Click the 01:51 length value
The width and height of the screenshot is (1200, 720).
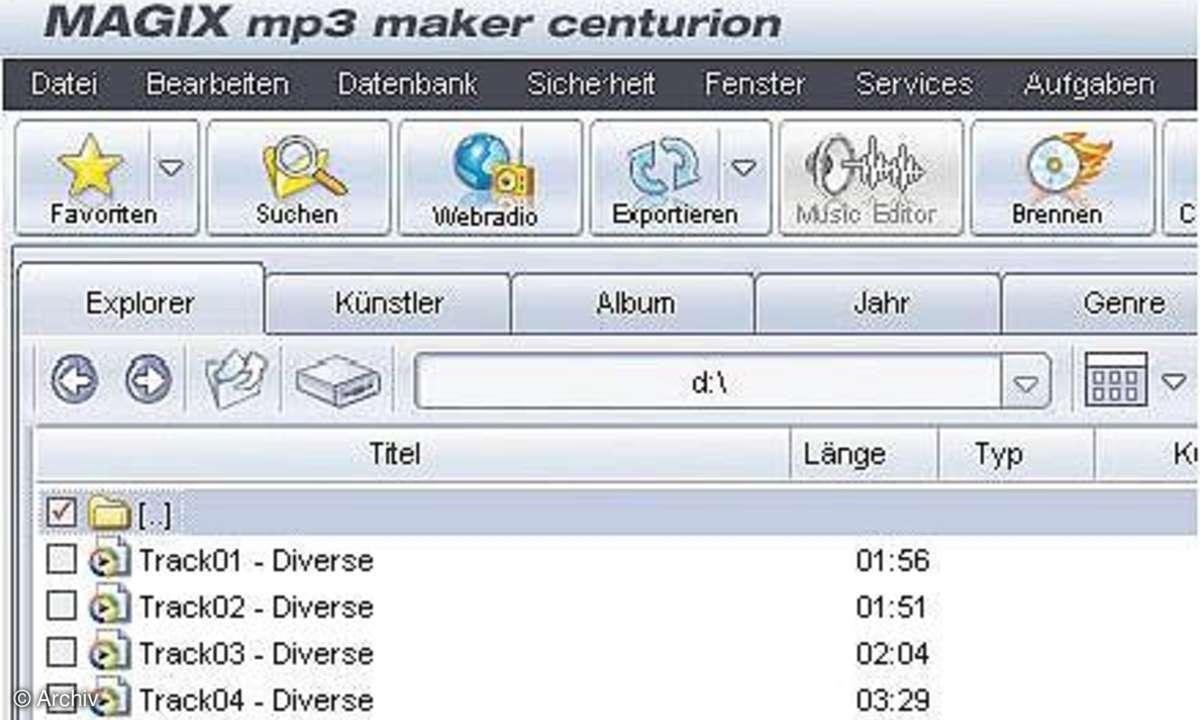coord(892,607)
